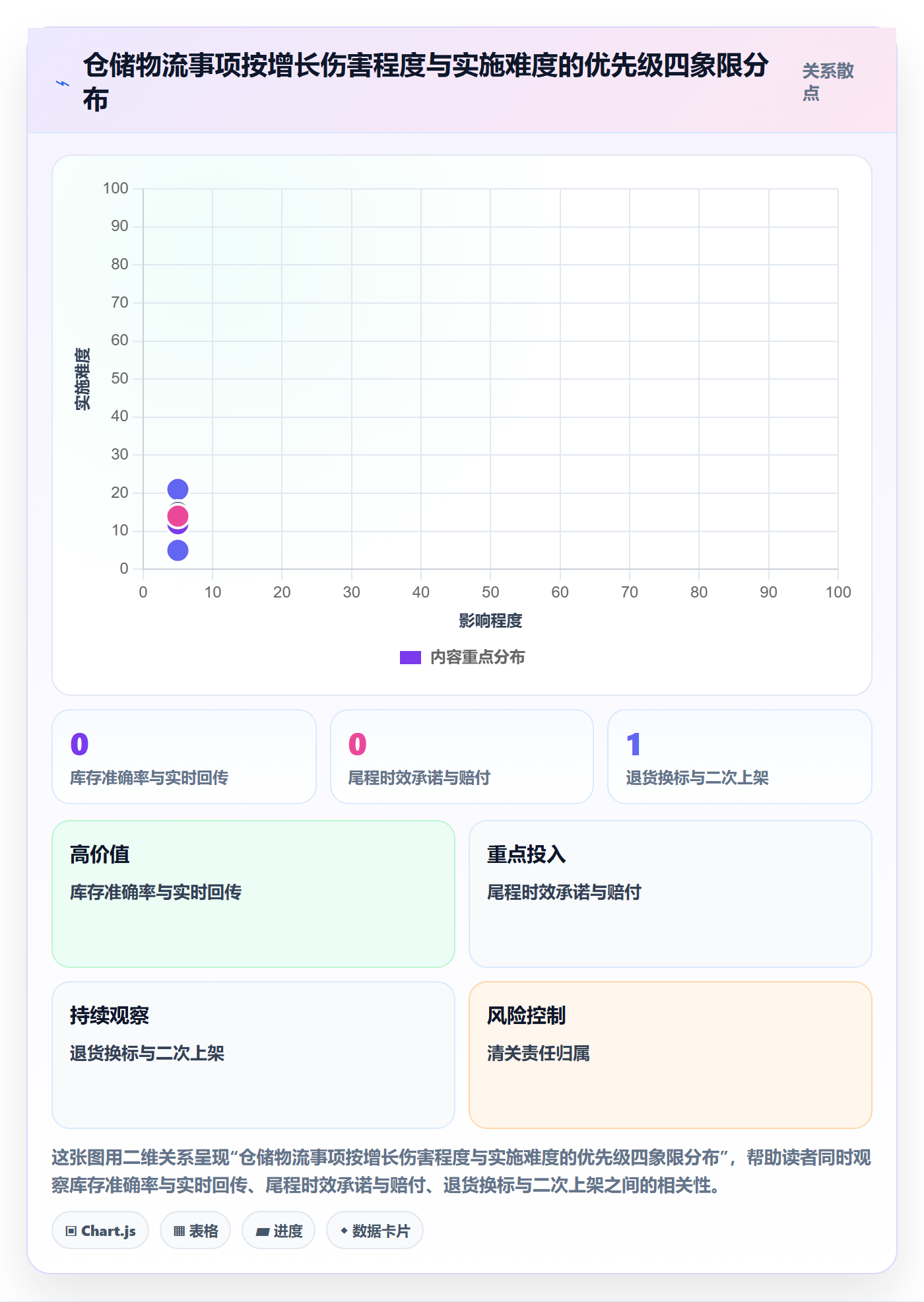Click the Chart.js tag chip
This screenshot has width=924, height=1302.
tap(100, 1231)
